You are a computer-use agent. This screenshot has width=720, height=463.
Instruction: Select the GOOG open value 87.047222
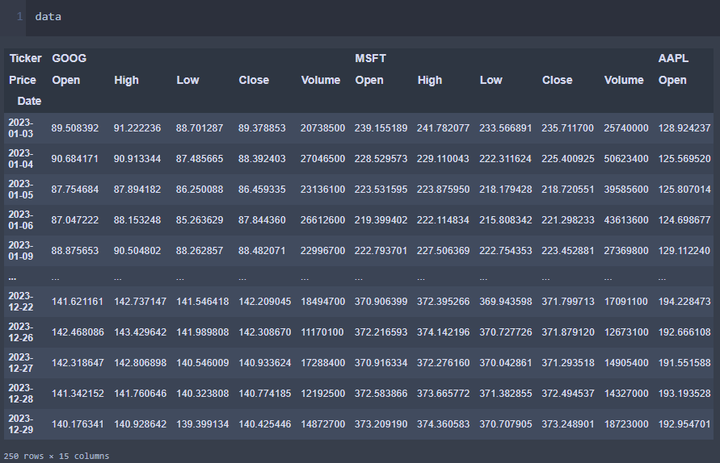click(x=75, y=220)
